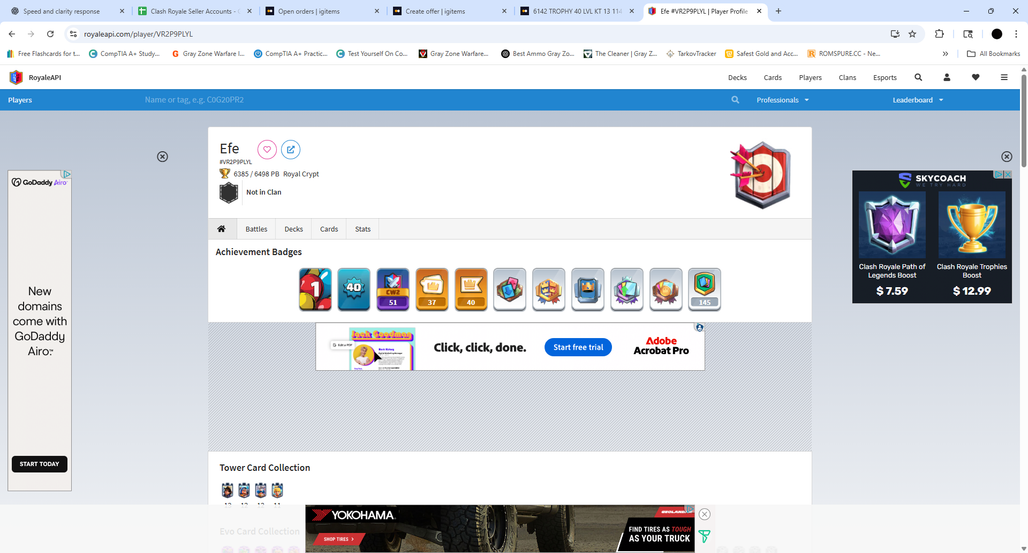This screenshot has height=553, width=1028.
Task: Click Clash Royale Trophies Boost ad
Action: [972, 244]
